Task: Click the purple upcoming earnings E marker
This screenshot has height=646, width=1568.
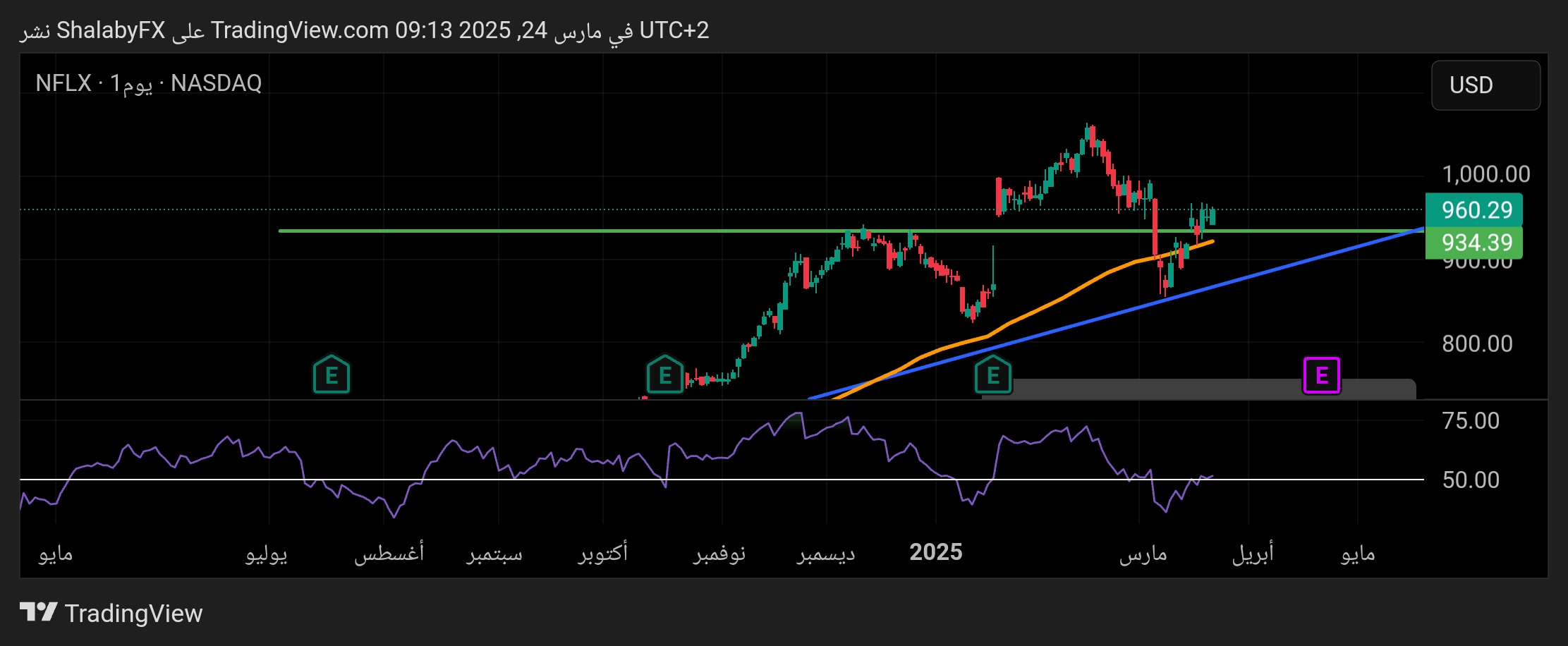Action: (x=1321, y=375)
